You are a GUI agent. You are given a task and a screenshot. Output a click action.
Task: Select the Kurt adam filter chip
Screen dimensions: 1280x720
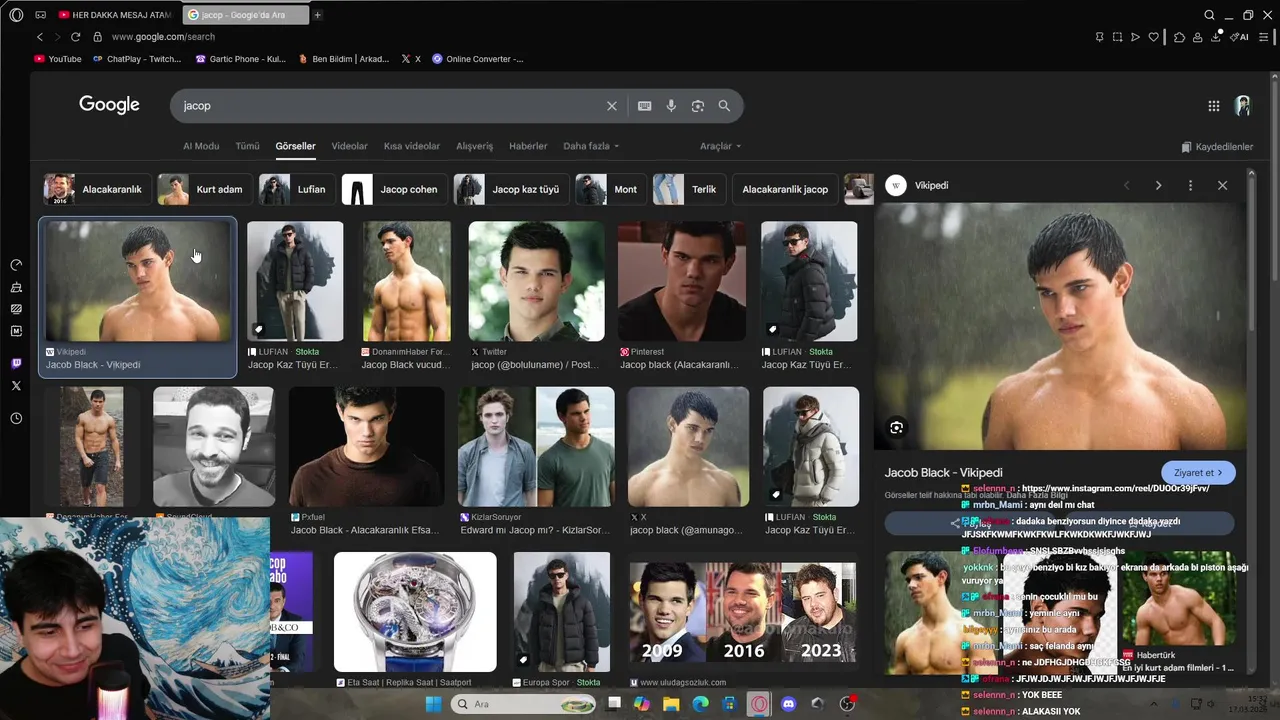(x=205, y=189)
